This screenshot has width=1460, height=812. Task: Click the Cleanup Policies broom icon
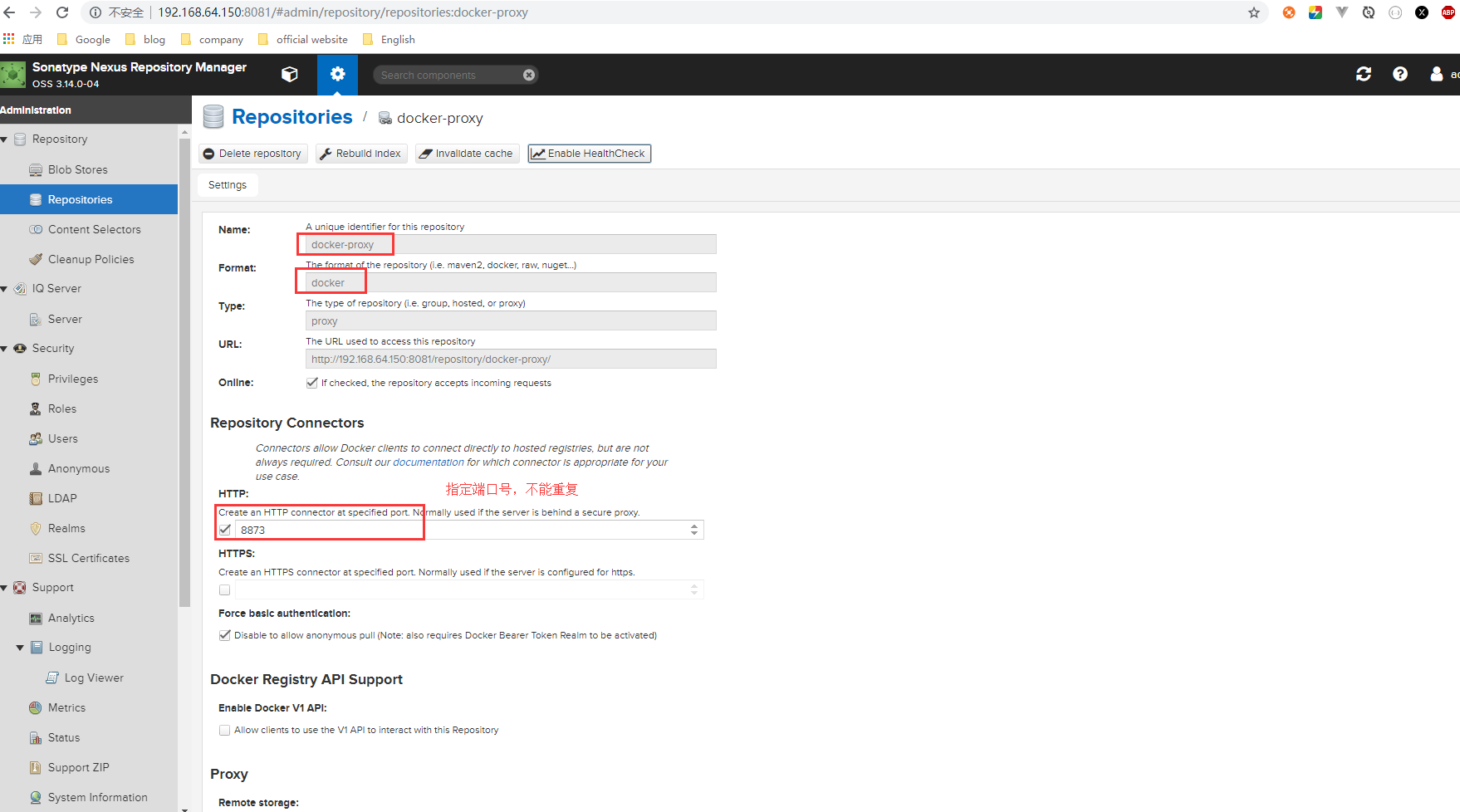pyautogui.click(x=36, y=259)
